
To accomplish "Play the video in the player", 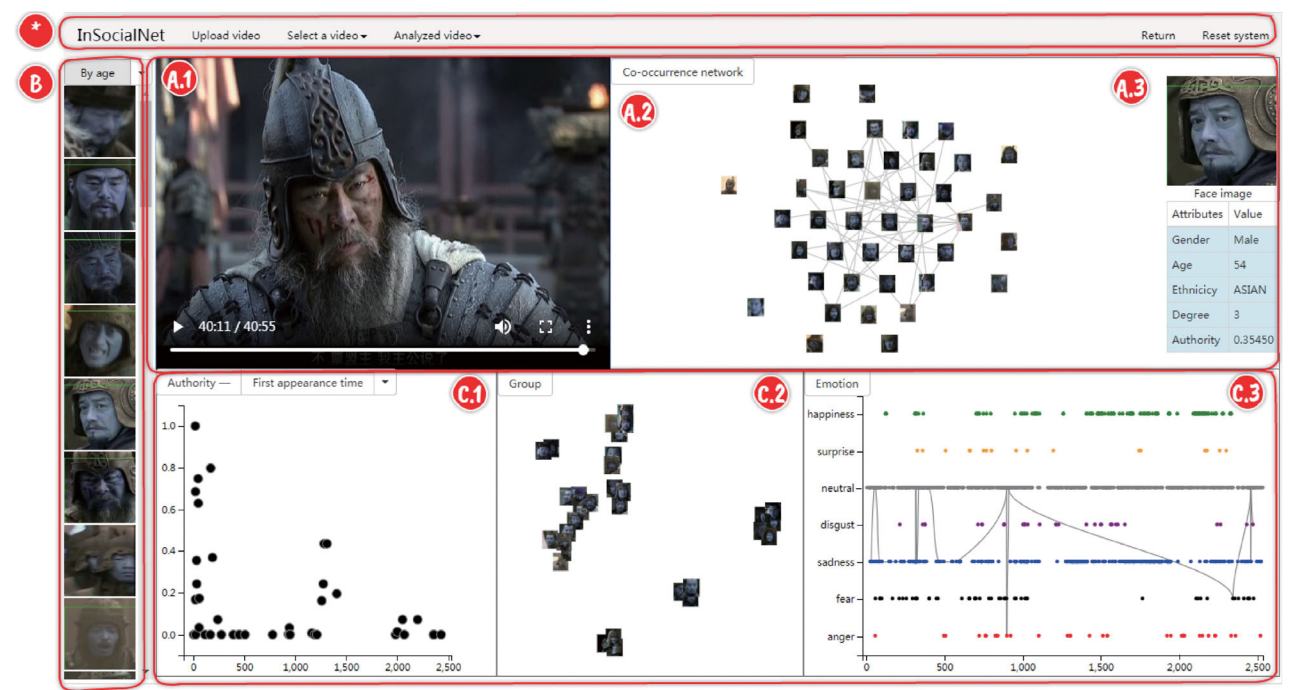I will pos(179,327).
